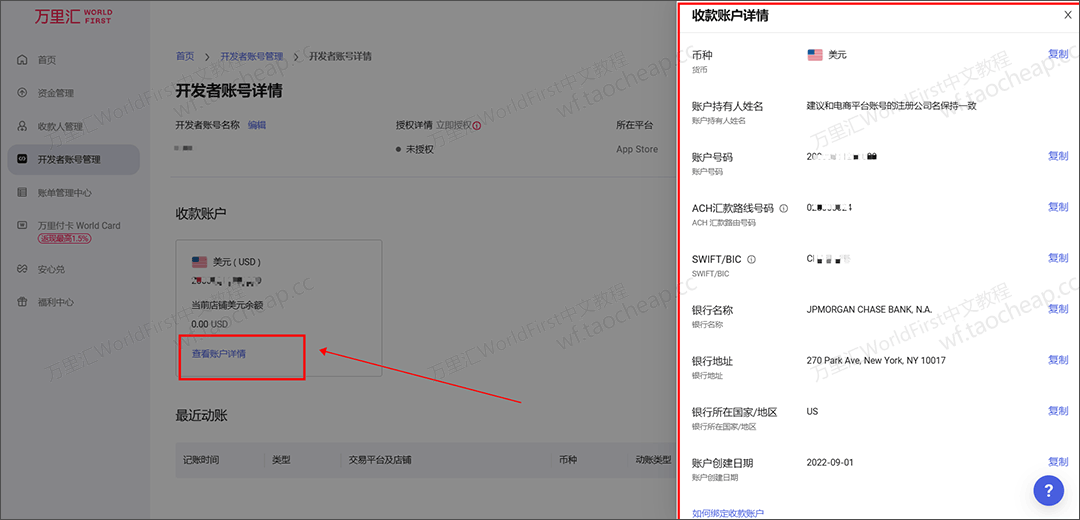Screen dimensions: 1080x520
Task: Click the 返现最高1.5% badge
Action: [x=65, y=238]
